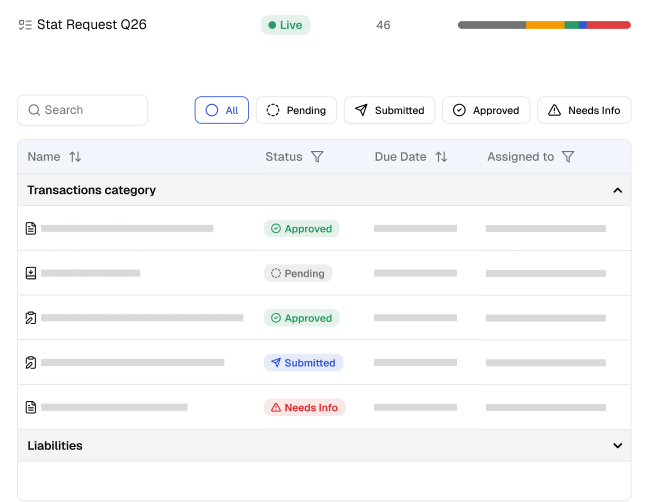Click the Transactions category heading text
649x502 pixels.
tap(91, 190)
